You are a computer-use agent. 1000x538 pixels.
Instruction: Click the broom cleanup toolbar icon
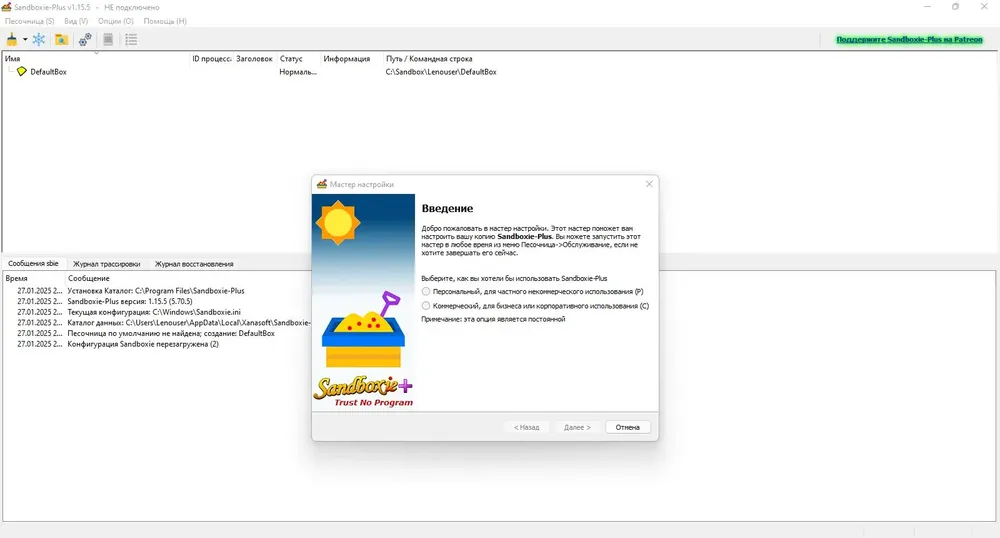pyautogui.click(x=11, y=40)
